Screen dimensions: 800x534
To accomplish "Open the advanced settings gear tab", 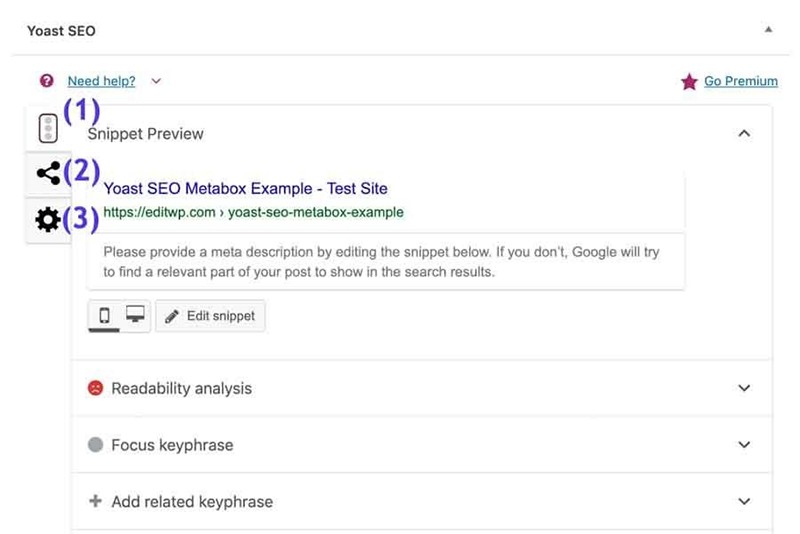I will click(x=47, y=219).
